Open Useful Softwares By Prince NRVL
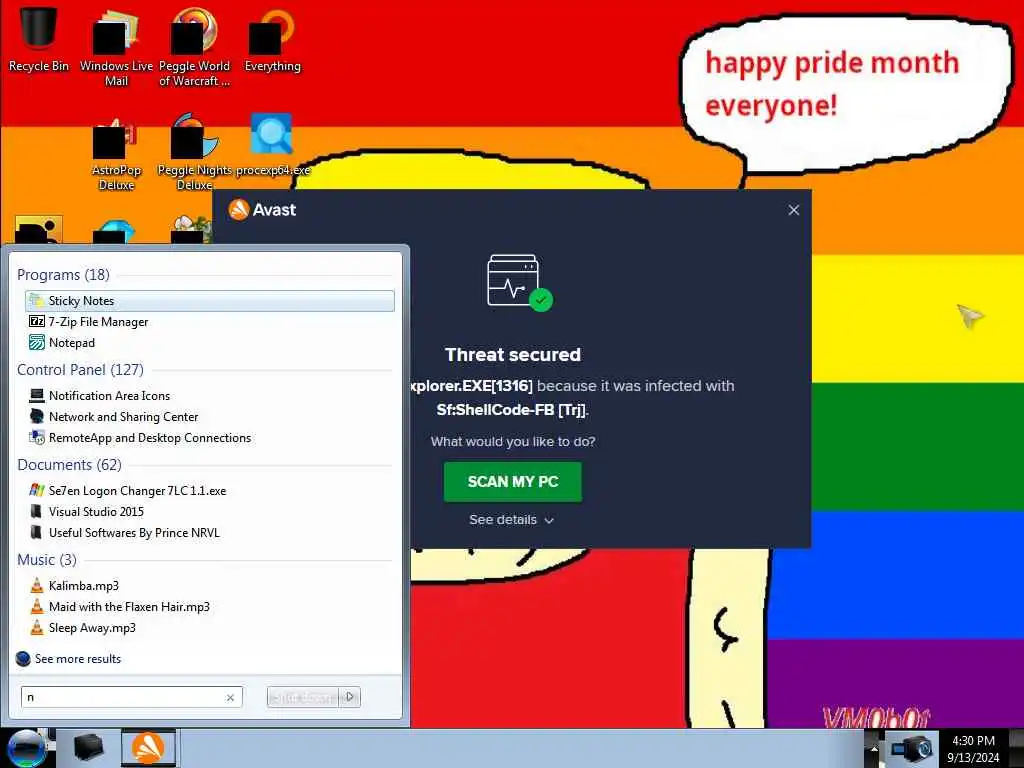 click(x=210, y=532)
